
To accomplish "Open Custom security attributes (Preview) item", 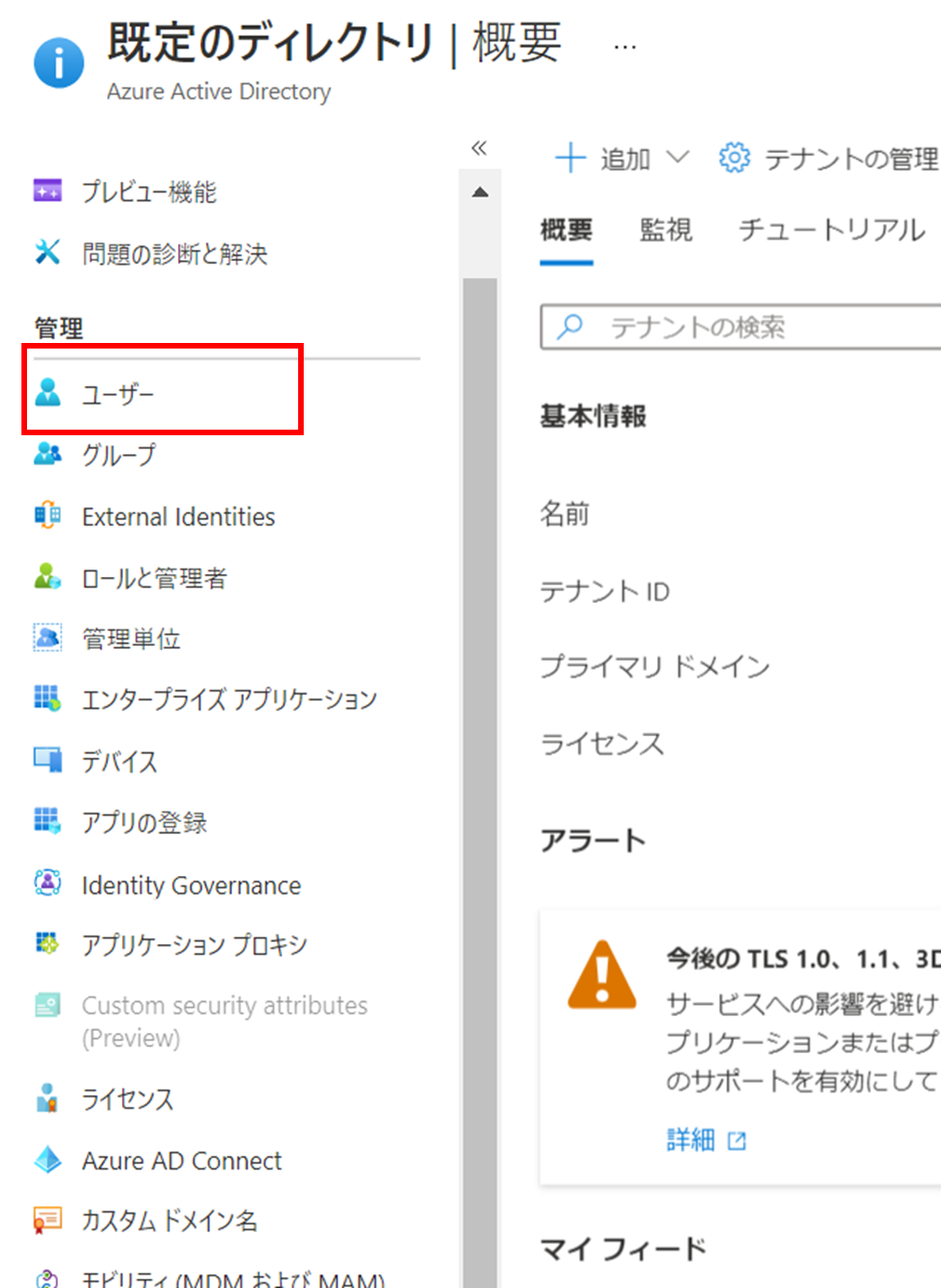I will (x=226, y=1021).
